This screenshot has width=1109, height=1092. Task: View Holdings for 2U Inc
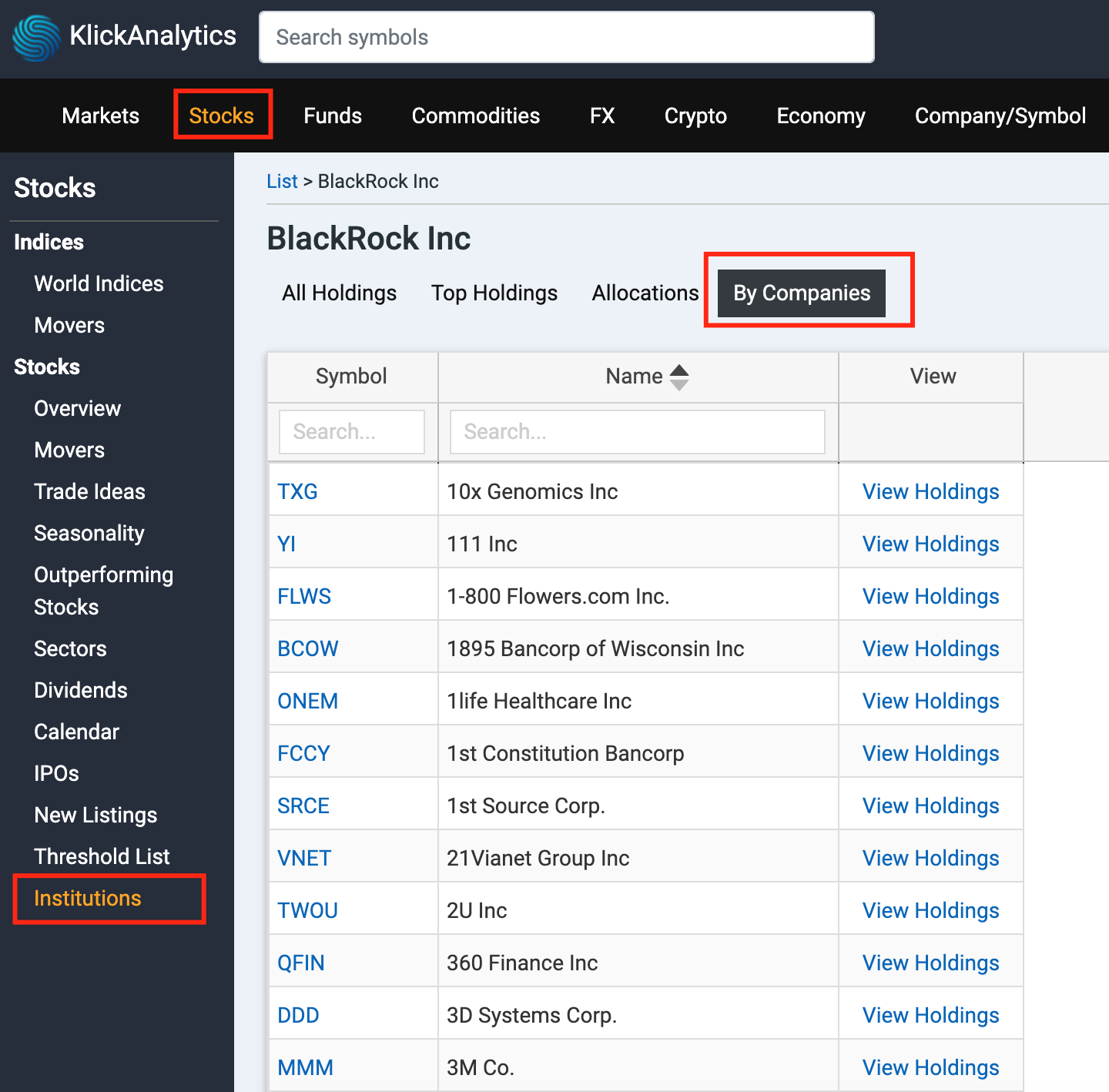point(930,910)
